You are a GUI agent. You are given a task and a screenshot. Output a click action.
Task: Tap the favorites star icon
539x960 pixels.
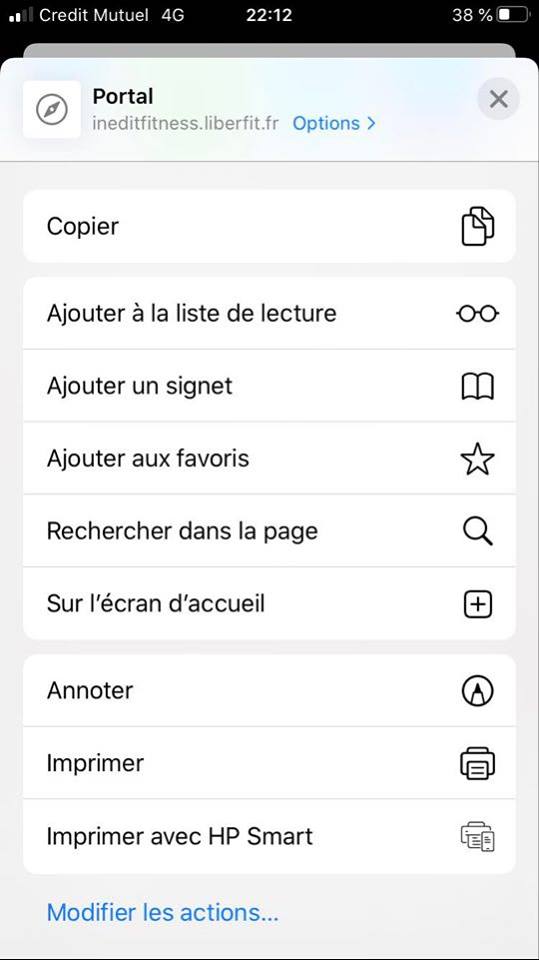coord(477,459)
